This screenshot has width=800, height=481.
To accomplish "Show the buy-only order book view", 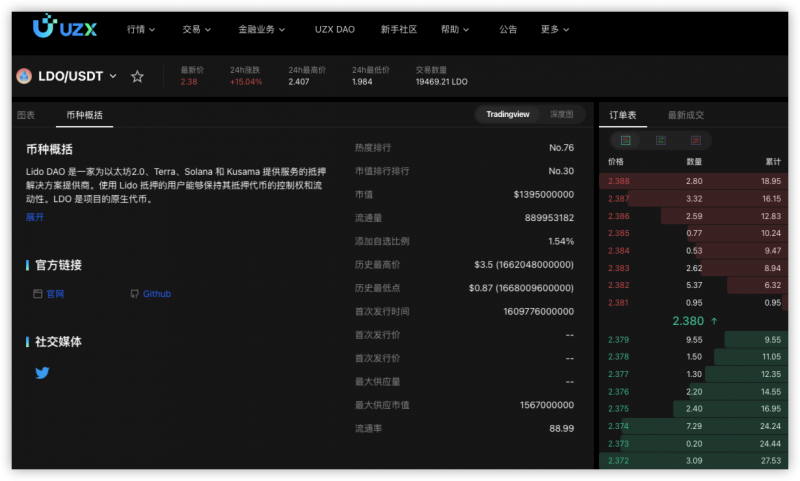I will tap(660, 140).
